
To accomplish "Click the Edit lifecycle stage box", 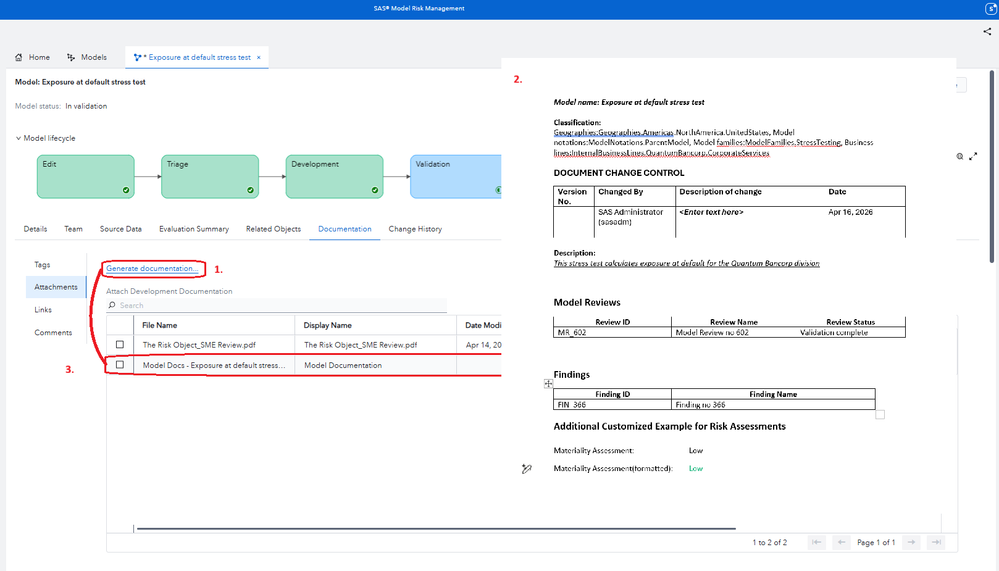I will pyautogui.click(x=85, y=177).
